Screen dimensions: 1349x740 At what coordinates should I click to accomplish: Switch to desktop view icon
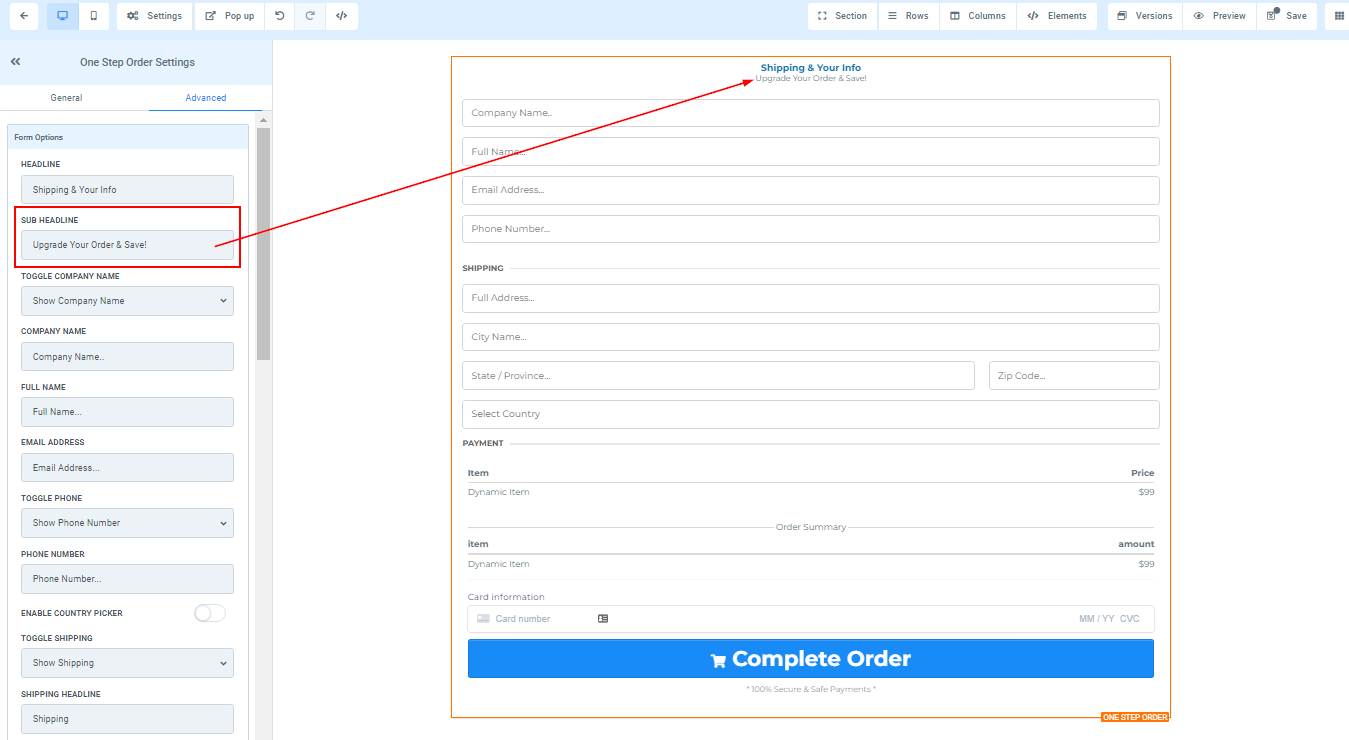point(63,16)
